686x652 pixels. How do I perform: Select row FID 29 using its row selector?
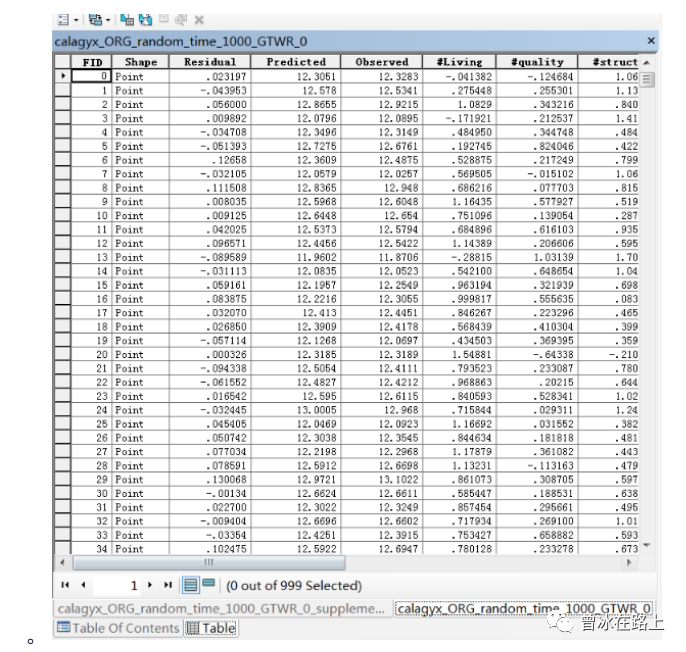(63, 479)
